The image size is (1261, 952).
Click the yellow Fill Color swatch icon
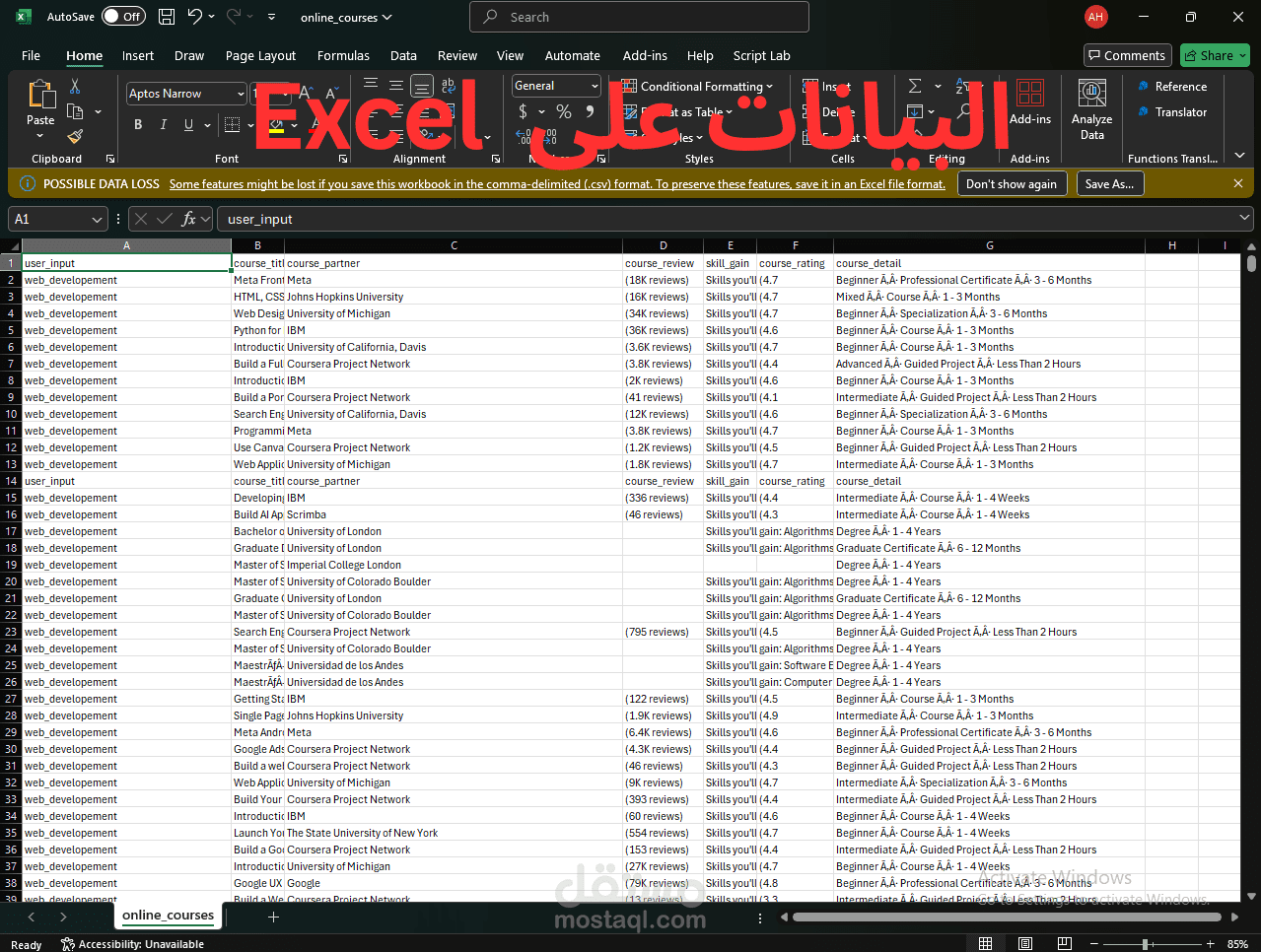pyautogui.click(x=276, y=125)
